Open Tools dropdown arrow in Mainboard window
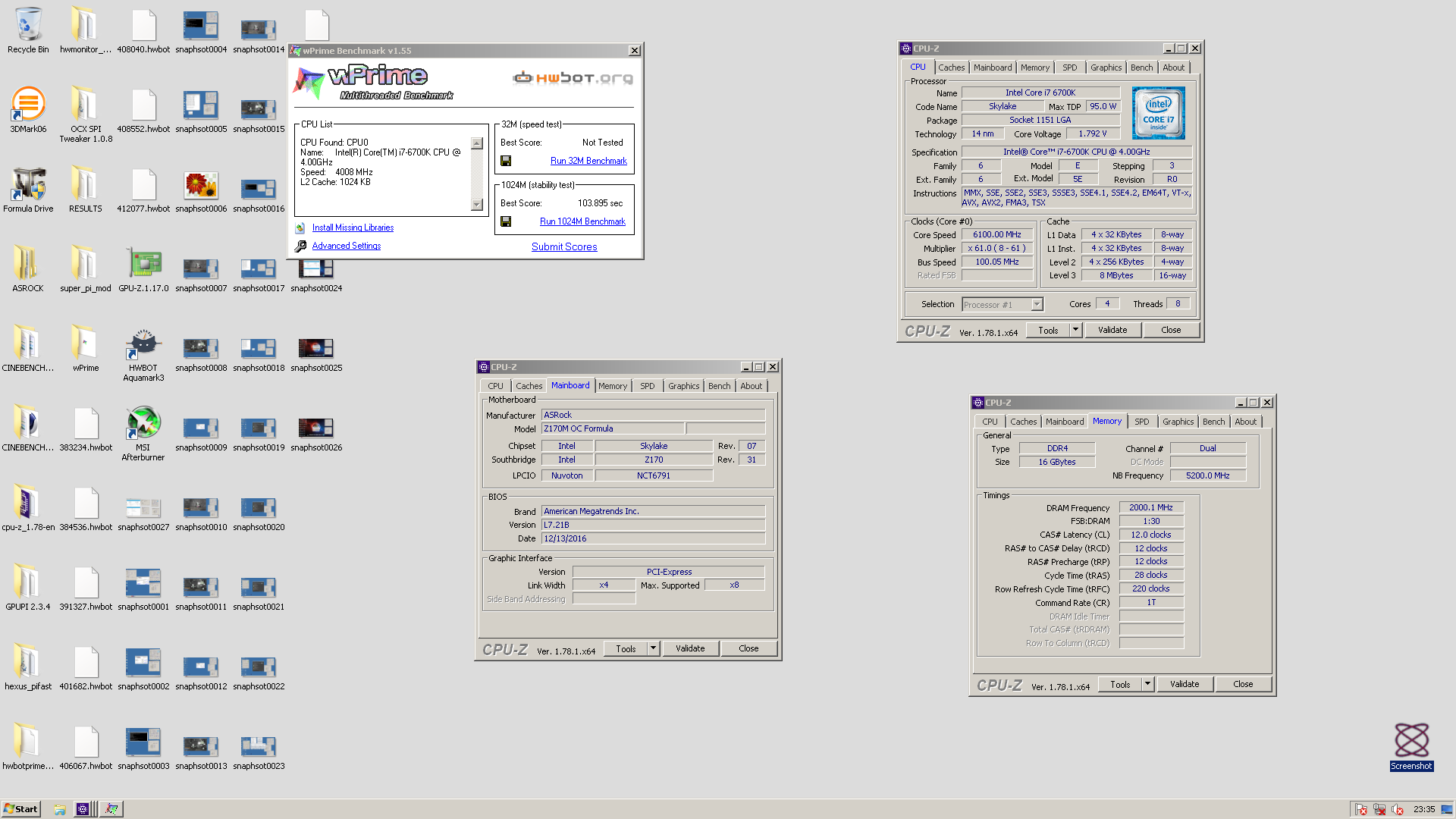Viewport: 1456px width, 819px height. tap(653, 648)
